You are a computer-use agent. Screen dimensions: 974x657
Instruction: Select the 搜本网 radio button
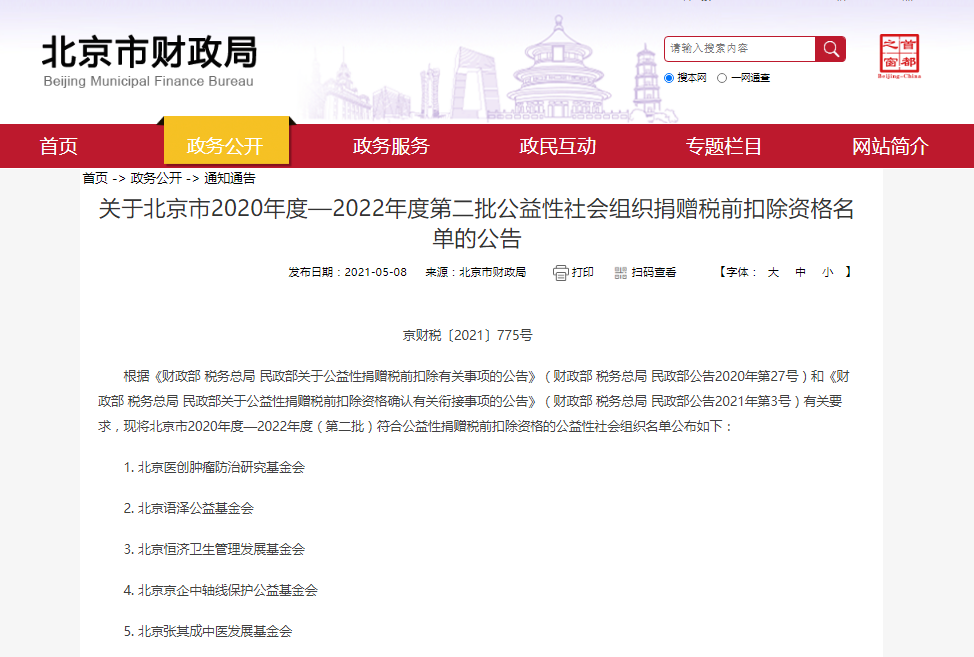pos(669,78)
